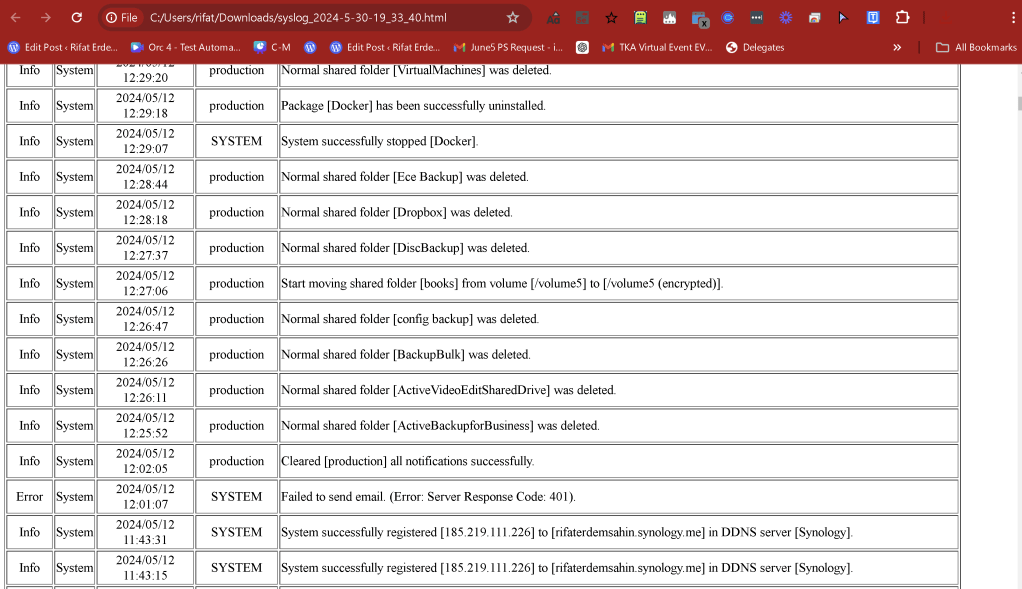Viewport: 1022px width, 589px height.
Task: Open the C-M bookmark
Action: tap(272, 48)
